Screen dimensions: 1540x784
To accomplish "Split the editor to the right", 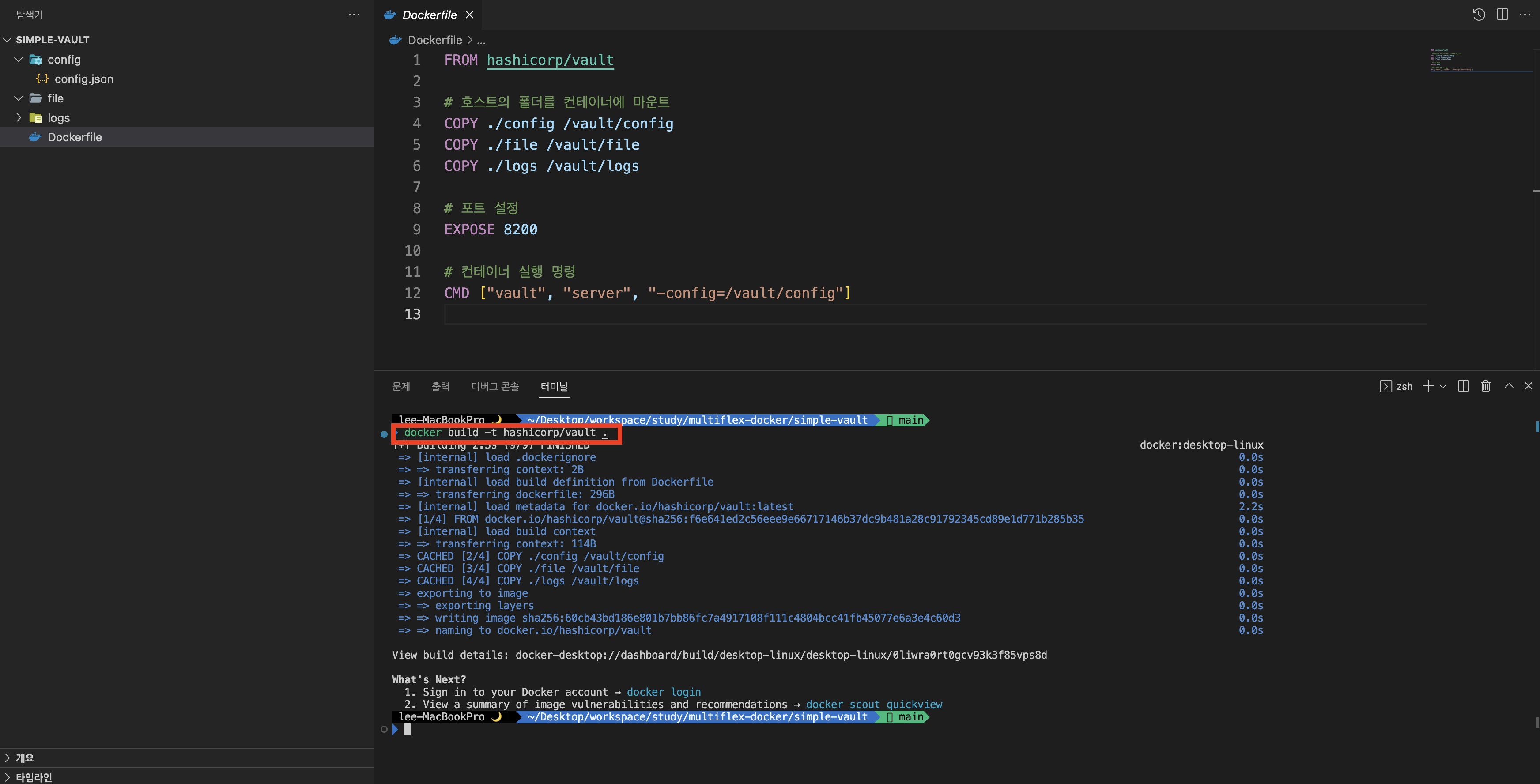I will [x=1502, y=14].
